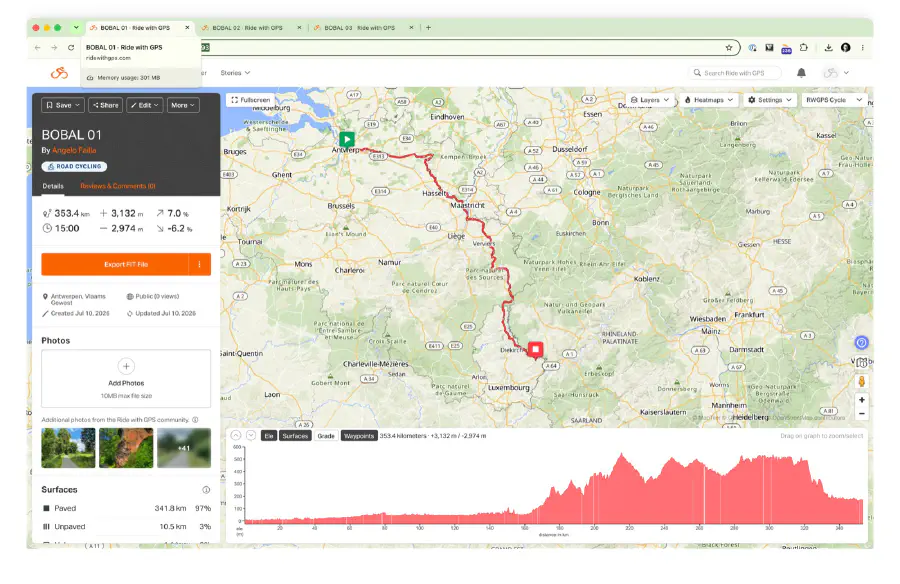
Task: Open the browser downloads icon
Action: point(828,48)
